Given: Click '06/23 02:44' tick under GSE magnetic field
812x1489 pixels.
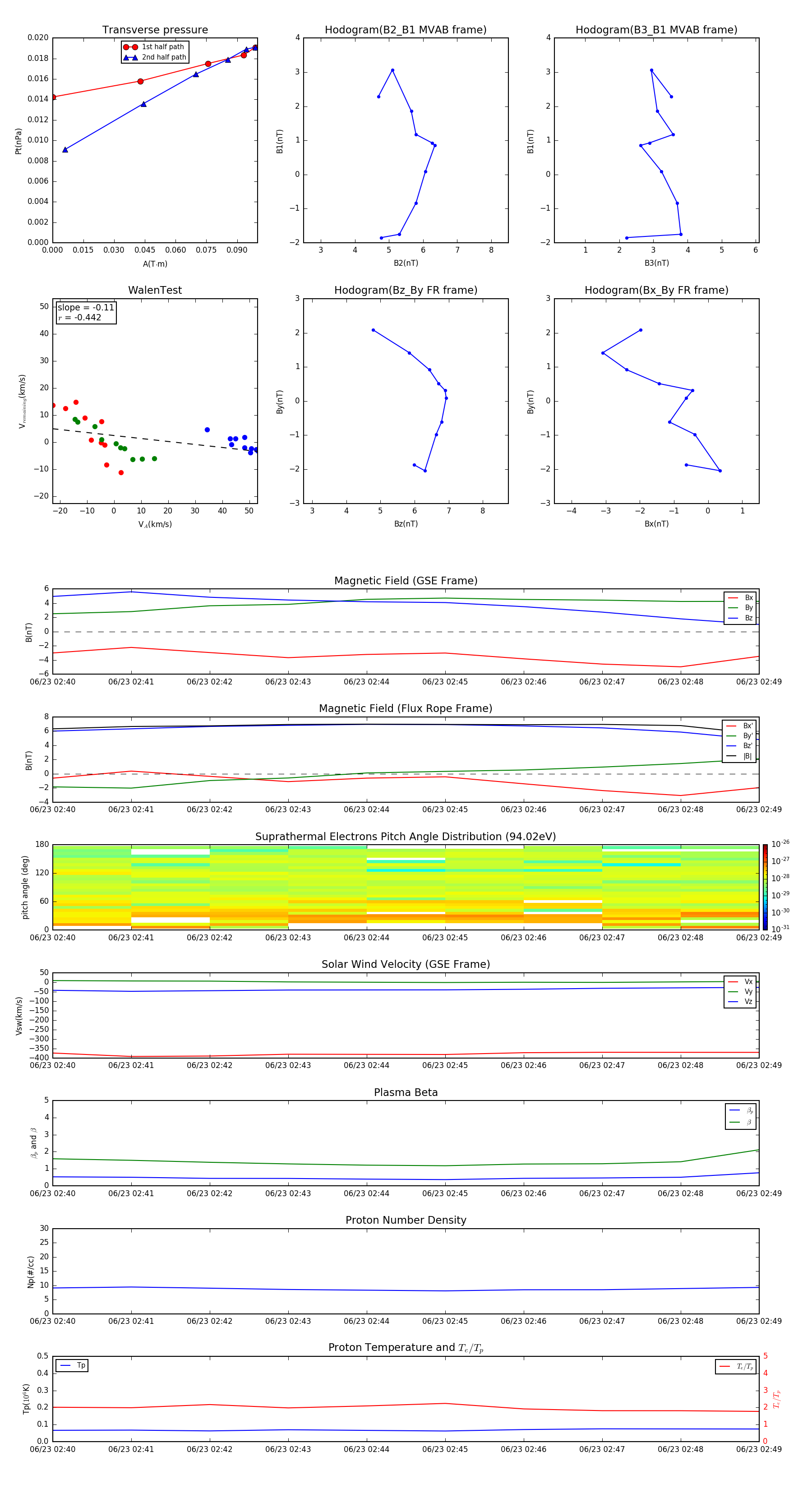Looking at the screenshot, I should point(366,682).
